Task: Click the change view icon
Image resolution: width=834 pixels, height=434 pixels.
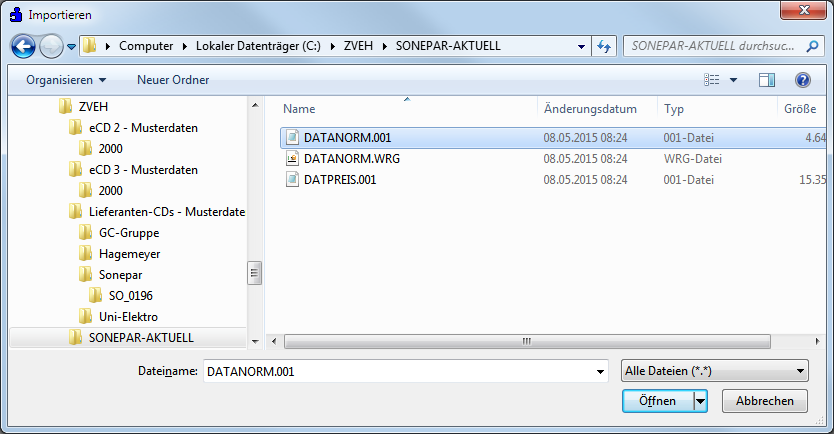Action: (712, 80)
